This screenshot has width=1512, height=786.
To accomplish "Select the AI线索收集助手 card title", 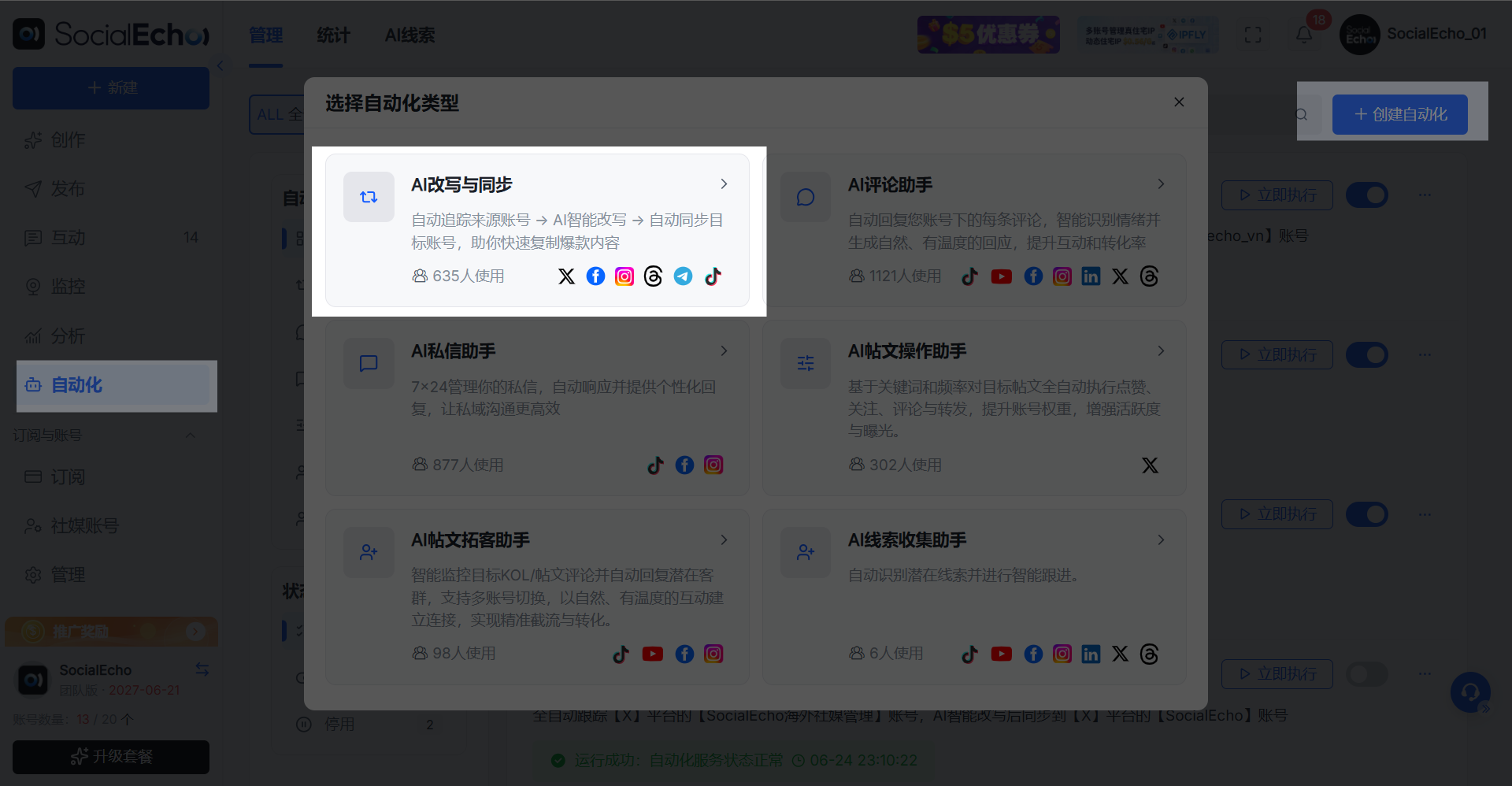I will click(907, 540).
